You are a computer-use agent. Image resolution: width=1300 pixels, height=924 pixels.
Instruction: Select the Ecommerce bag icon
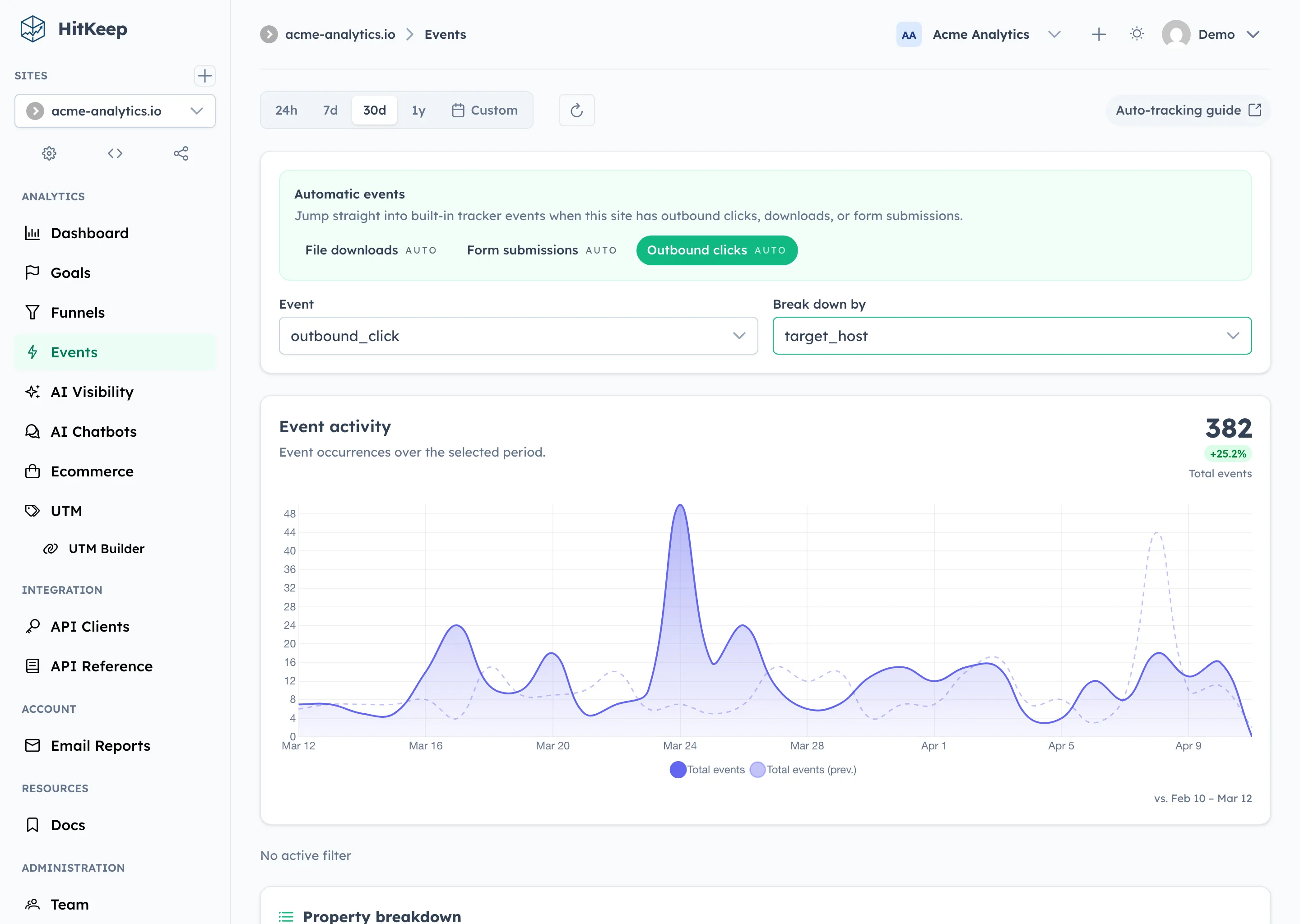pyautogui.click(x=32, y=471)
